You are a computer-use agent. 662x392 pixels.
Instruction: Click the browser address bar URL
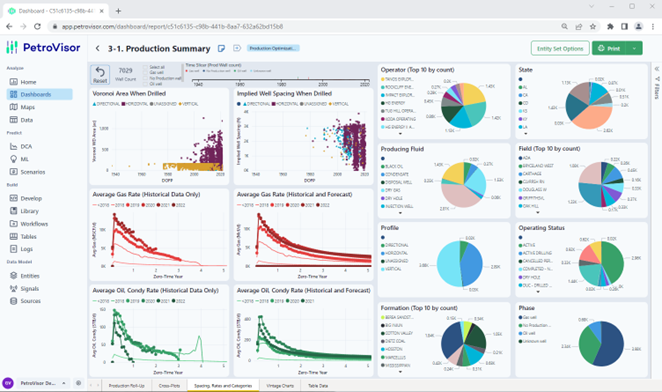point(172,26)
